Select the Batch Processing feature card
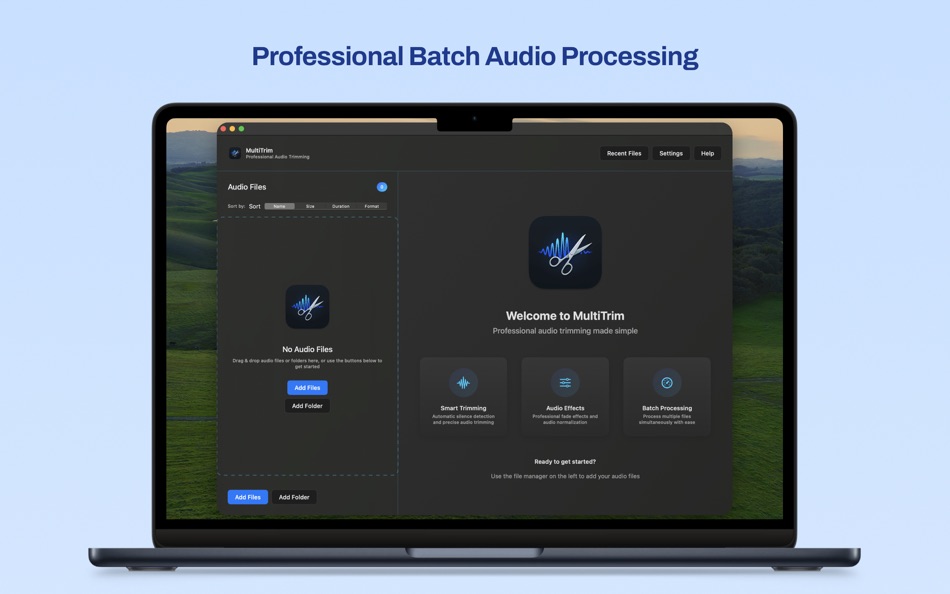Image resolution: width=950 pixels, height=594 pixels. pos(667,396)
